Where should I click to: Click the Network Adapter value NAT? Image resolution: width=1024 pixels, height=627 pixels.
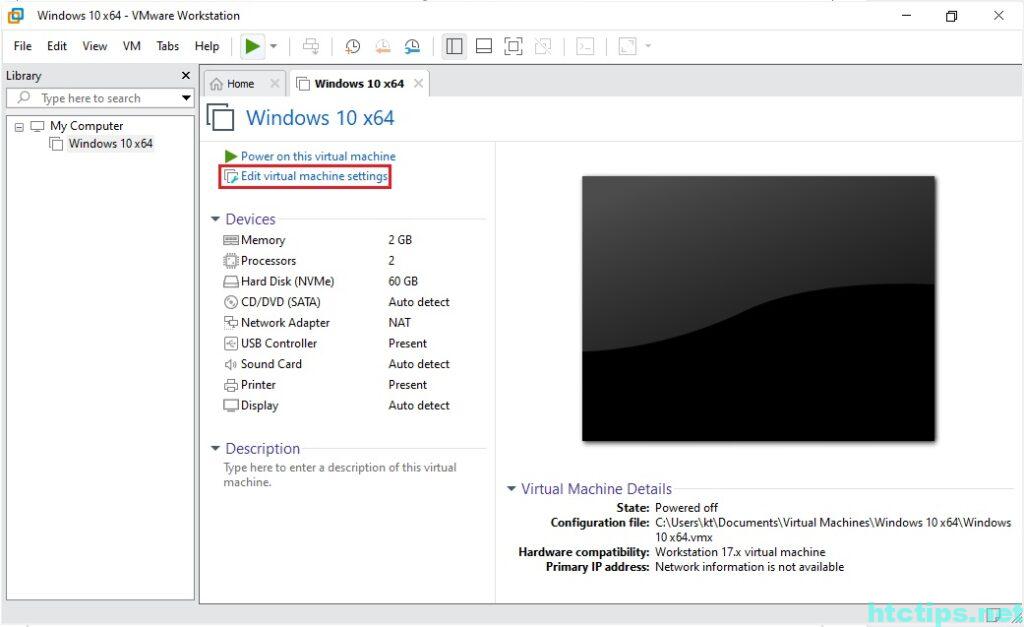[x=400, y=323]
